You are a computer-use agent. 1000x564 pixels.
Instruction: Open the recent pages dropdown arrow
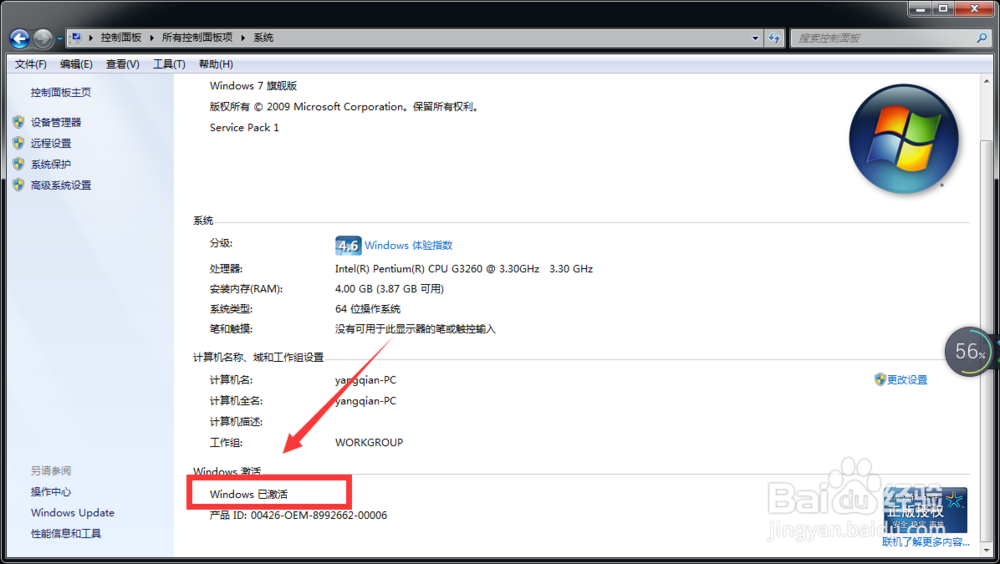tap(59, 39)
